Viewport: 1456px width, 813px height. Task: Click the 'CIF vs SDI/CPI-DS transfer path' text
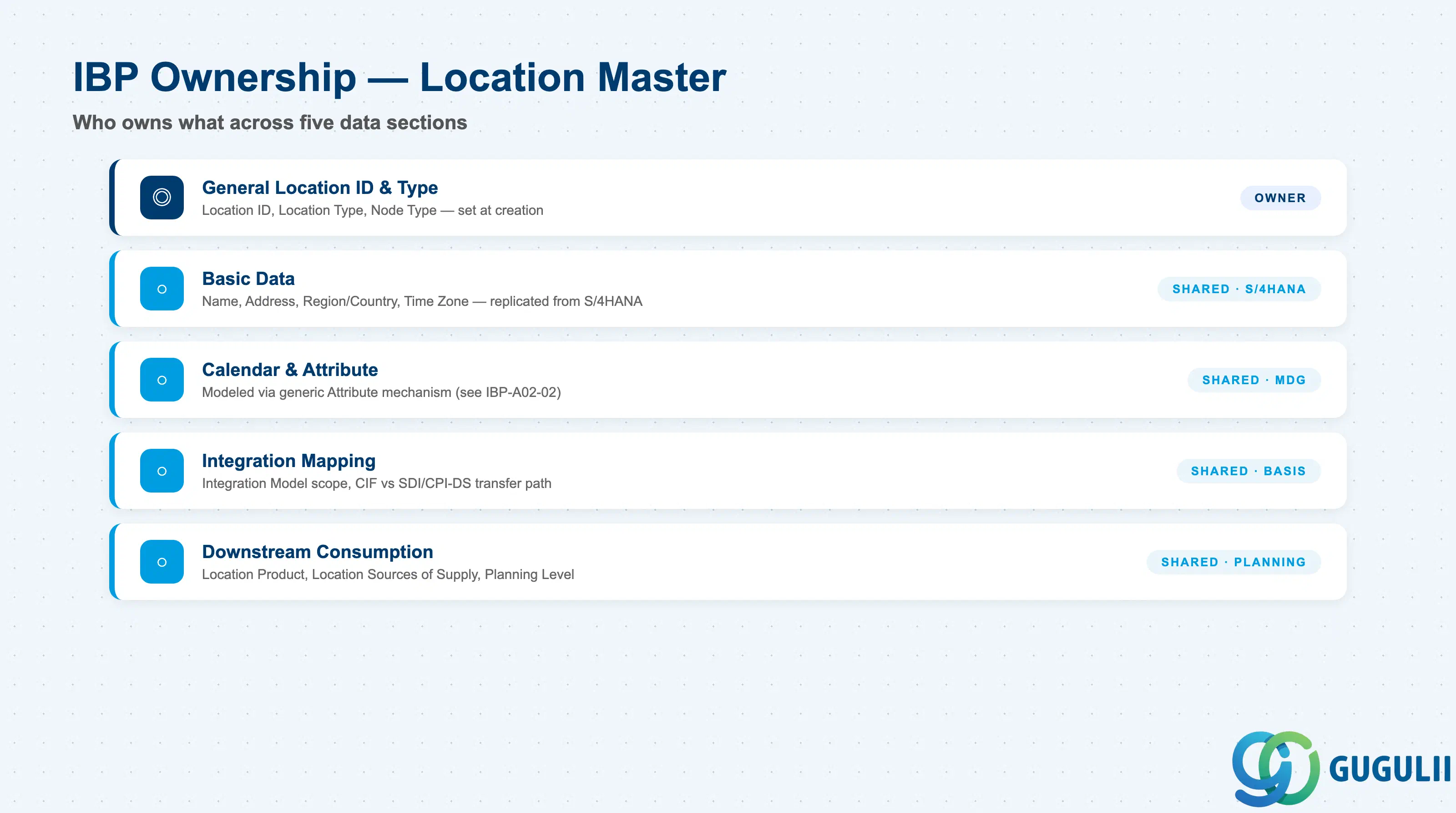453,483
